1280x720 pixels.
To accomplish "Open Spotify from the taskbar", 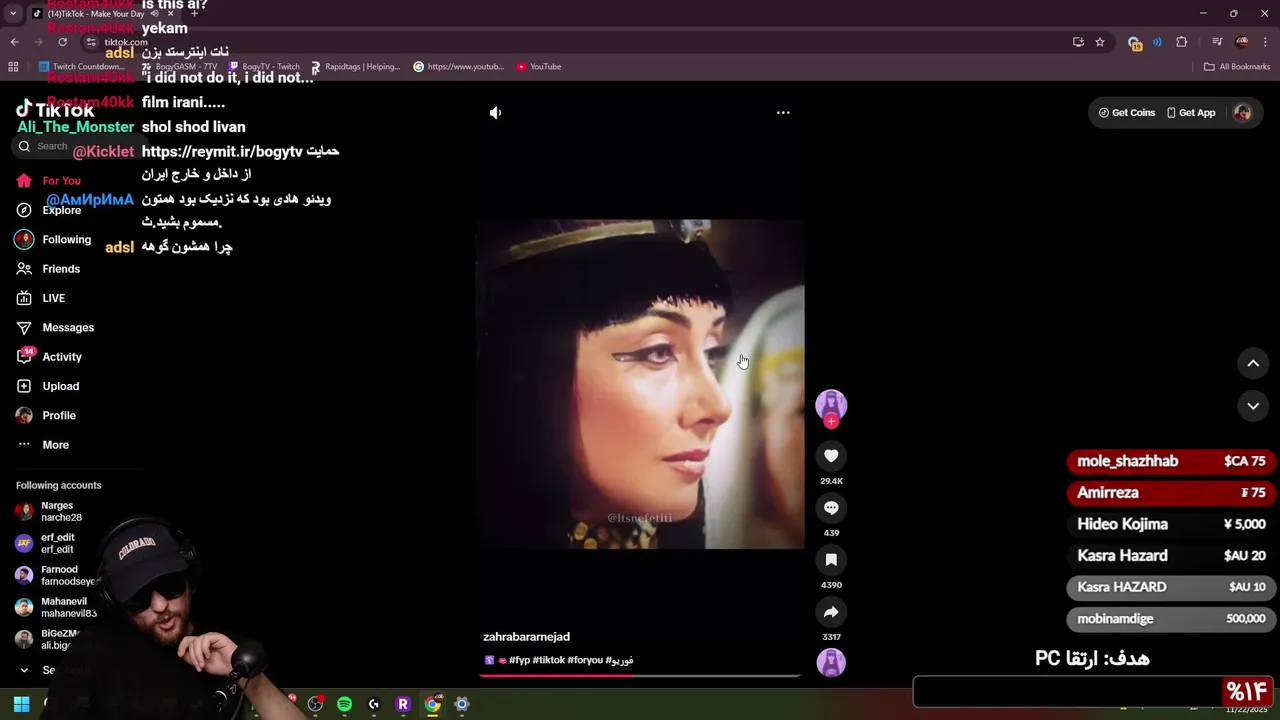I will [x=344, y=704].
